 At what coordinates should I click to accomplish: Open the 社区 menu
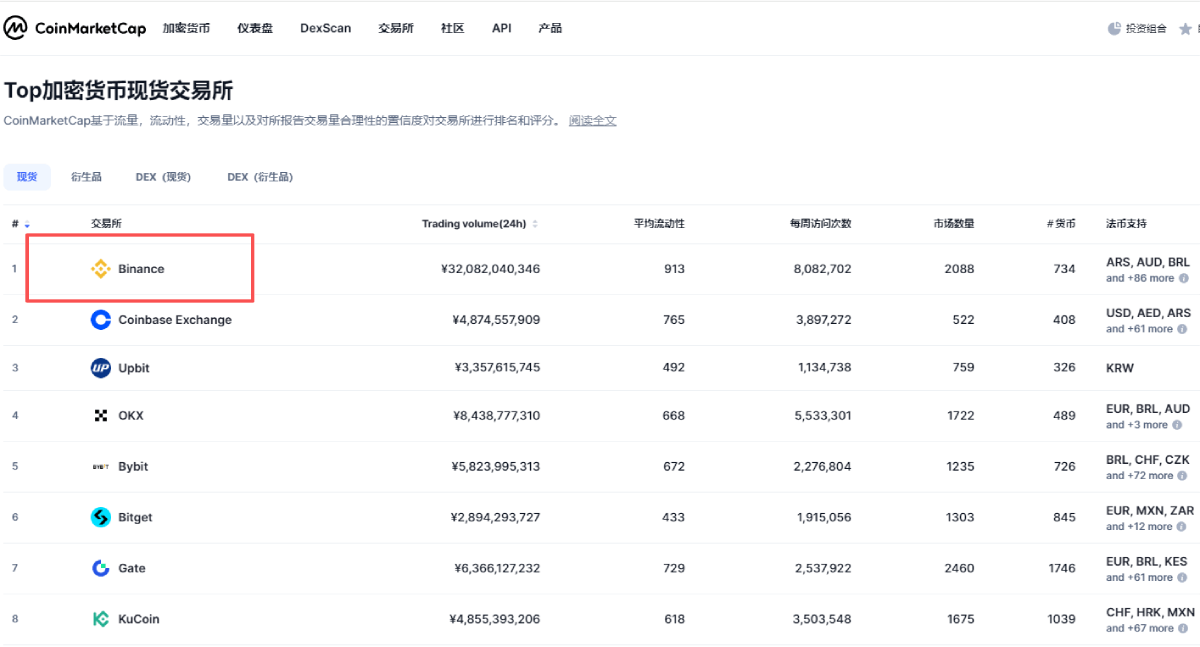click(x=453, y=28)
